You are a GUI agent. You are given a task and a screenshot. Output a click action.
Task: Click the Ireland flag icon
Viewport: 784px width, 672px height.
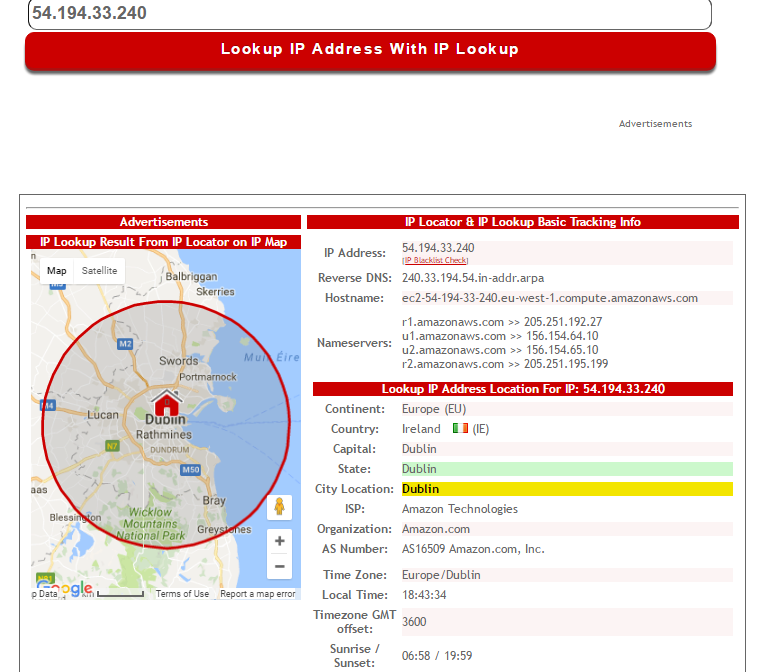pyautogui.click(x=460, y=428)
